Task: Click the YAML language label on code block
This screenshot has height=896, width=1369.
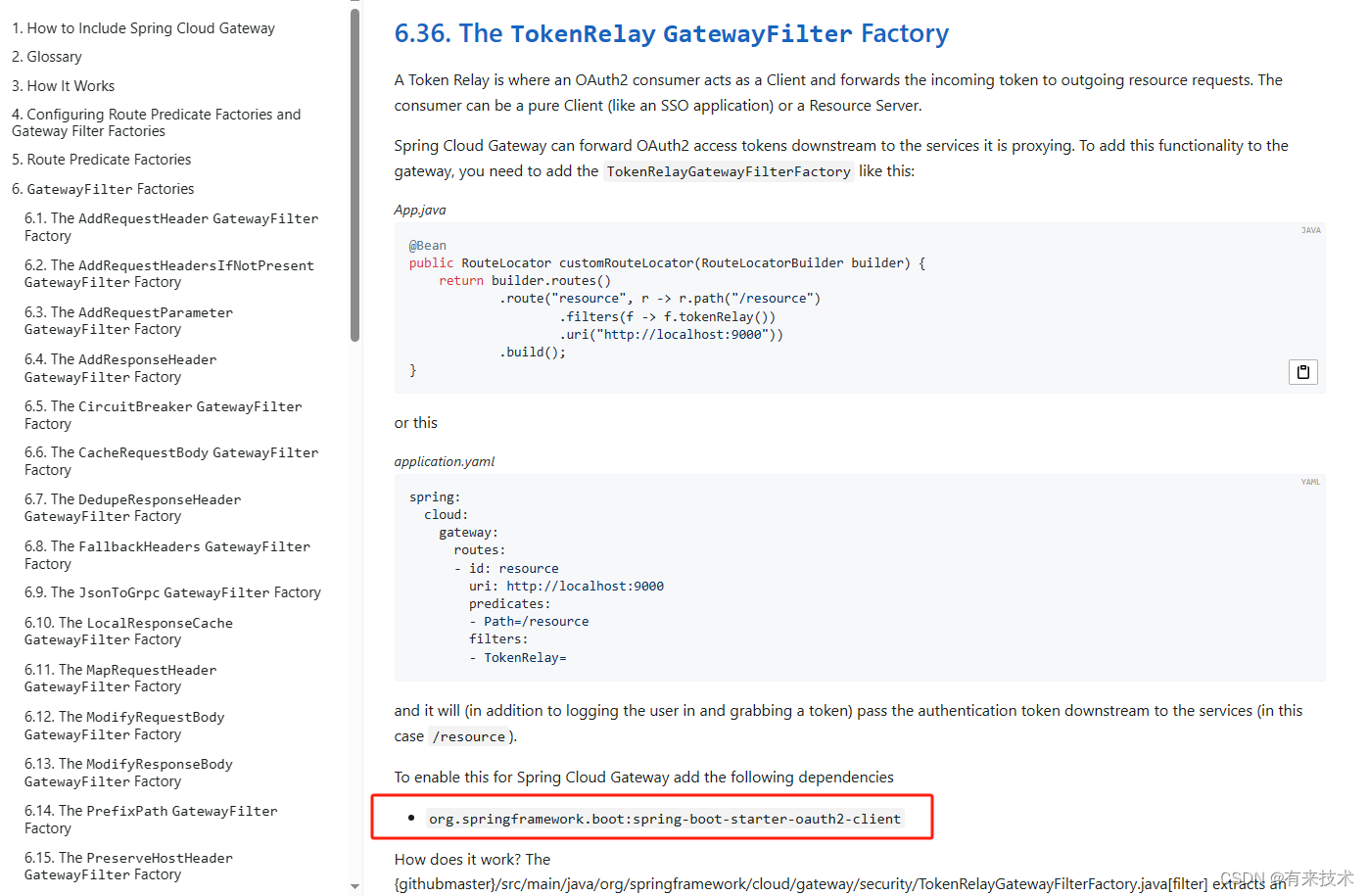Action: (1310, 481)
